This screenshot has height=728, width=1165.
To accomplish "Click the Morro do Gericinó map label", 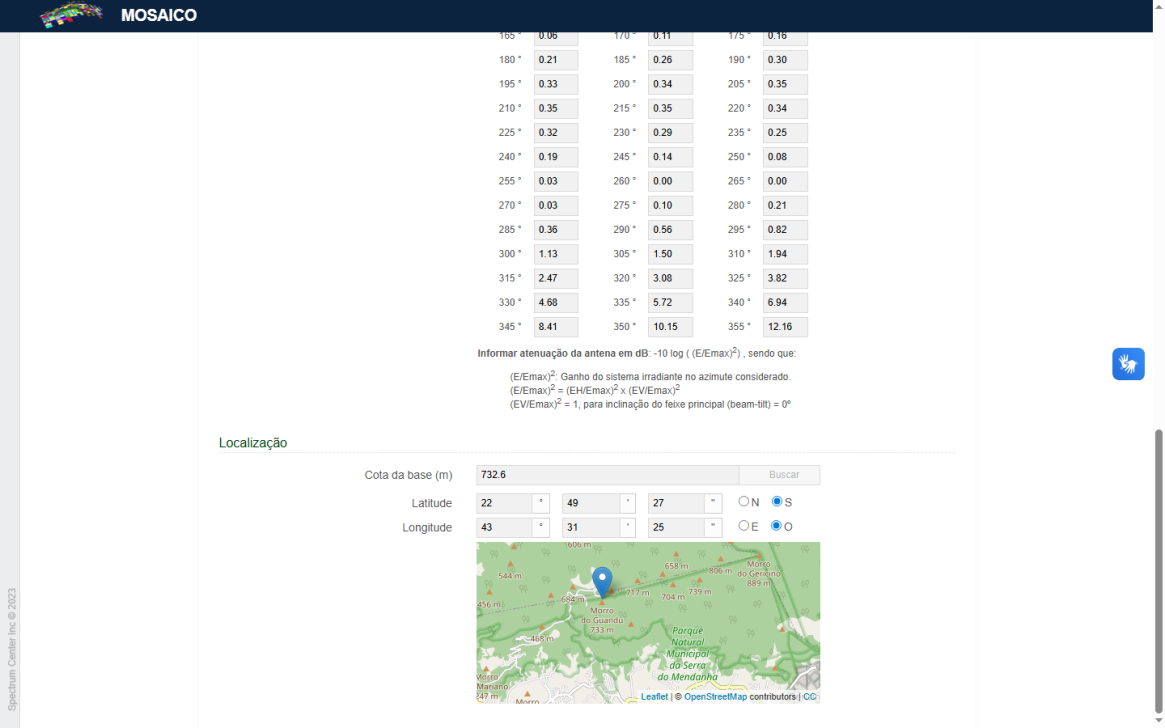I will click(x=759, y=573).
